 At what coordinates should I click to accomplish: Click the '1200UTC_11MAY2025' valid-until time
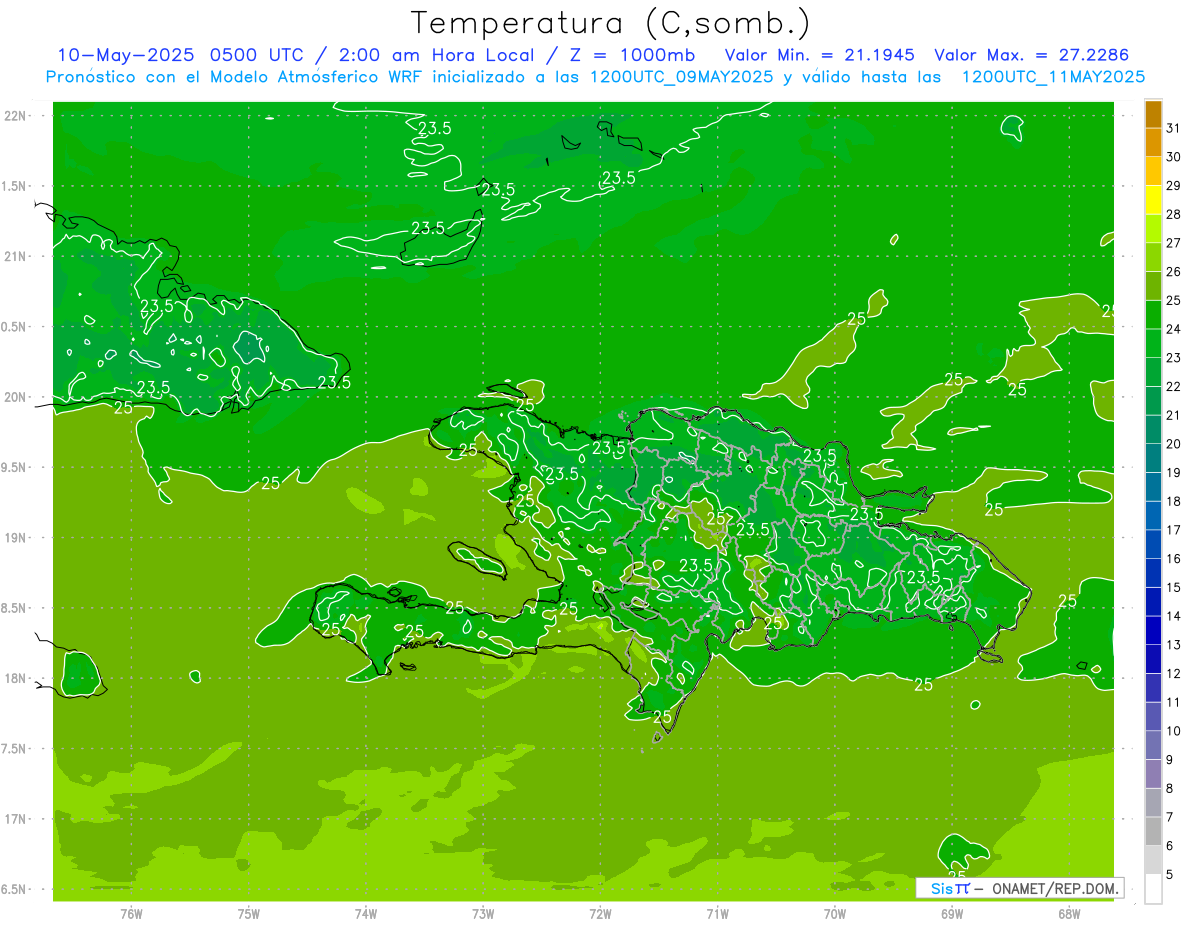1053,76
